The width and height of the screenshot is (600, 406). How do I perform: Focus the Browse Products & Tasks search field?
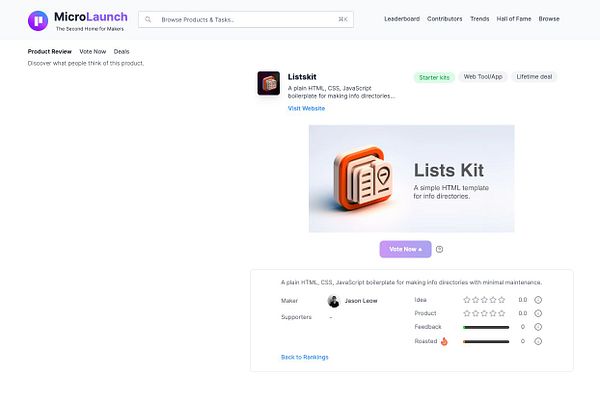pyautogui.click(x=246, y=20)
